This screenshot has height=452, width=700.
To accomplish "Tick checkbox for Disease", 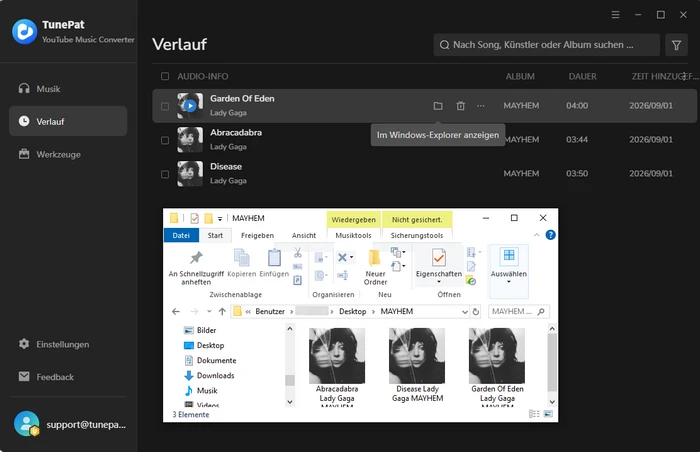I will click(x=165, y=174).
